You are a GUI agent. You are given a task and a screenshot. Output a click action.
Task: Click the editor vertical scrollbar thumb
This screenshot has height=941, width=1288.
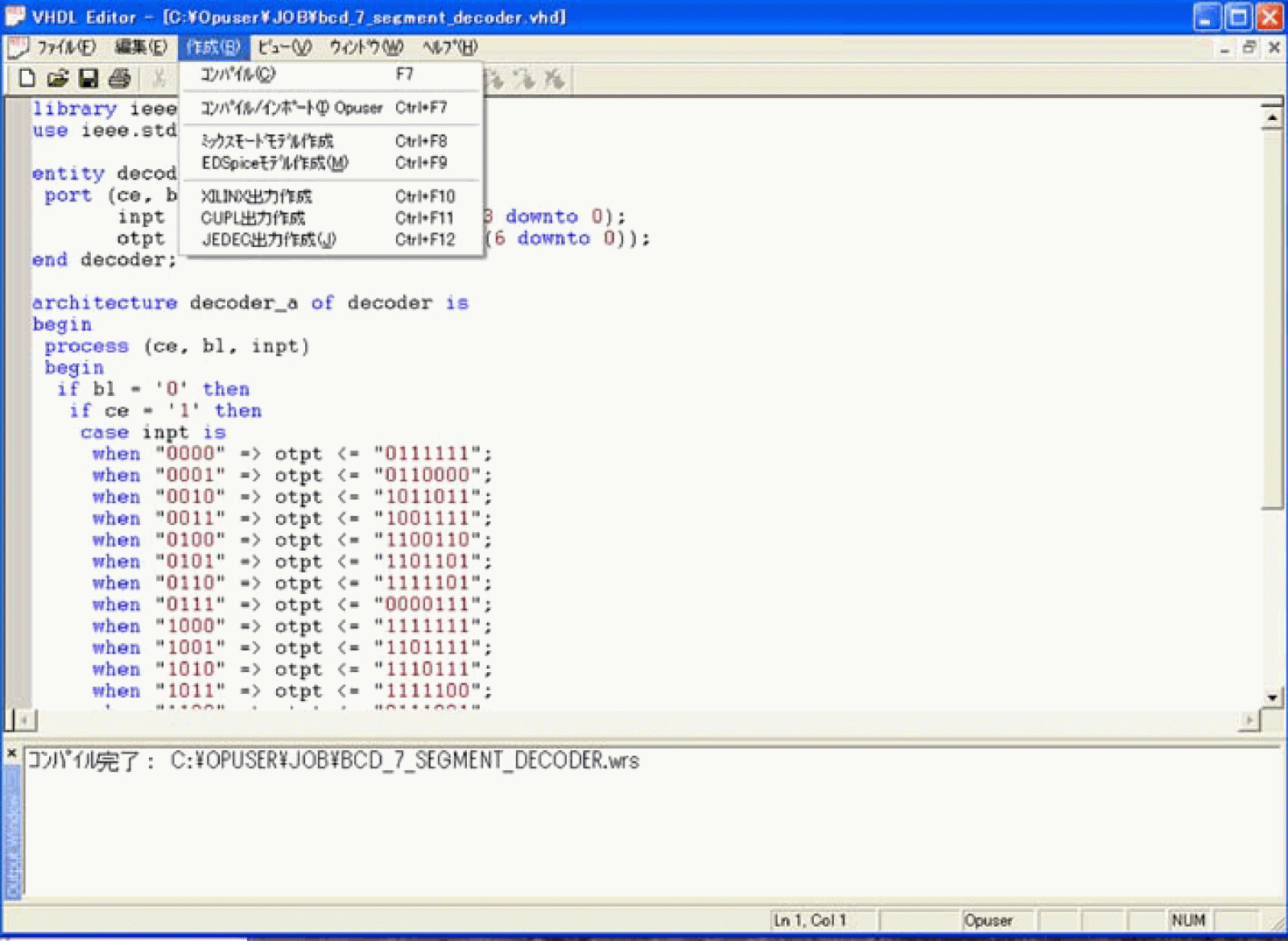pyautogui.click(x=1272, y=319)
